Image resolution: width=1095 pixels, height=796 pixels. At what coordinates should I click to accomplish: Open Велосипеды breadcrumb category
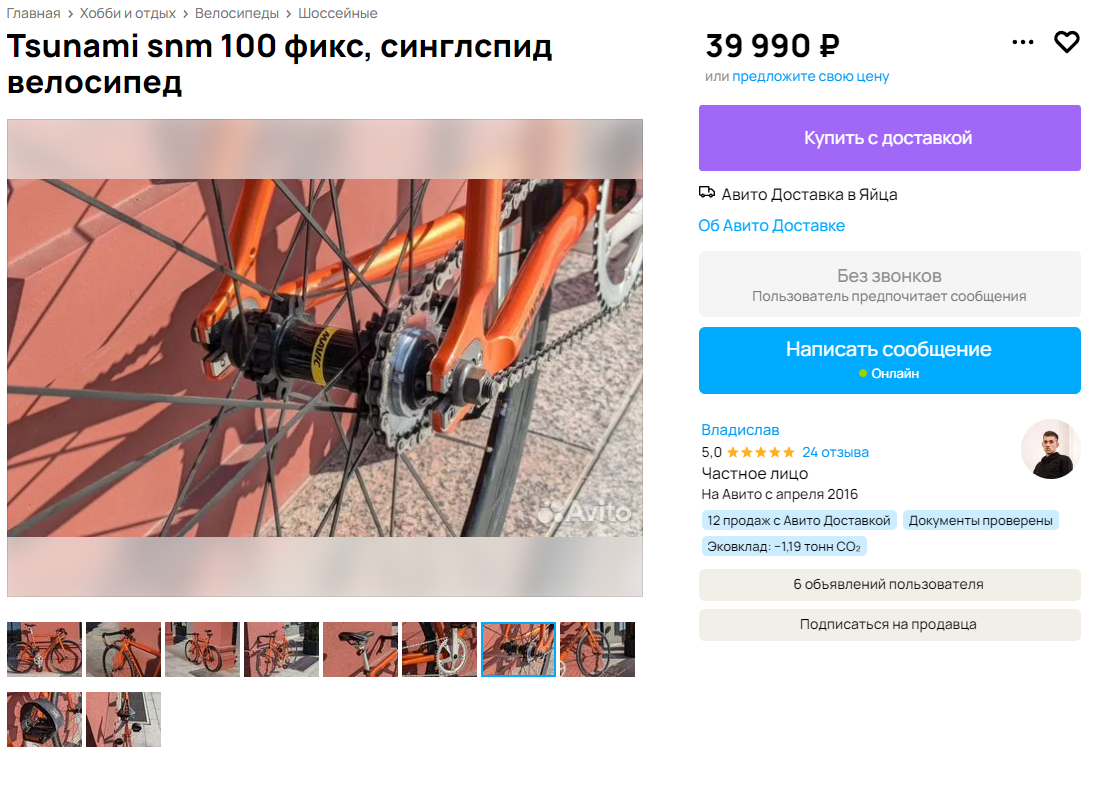(x=237, y=13)
